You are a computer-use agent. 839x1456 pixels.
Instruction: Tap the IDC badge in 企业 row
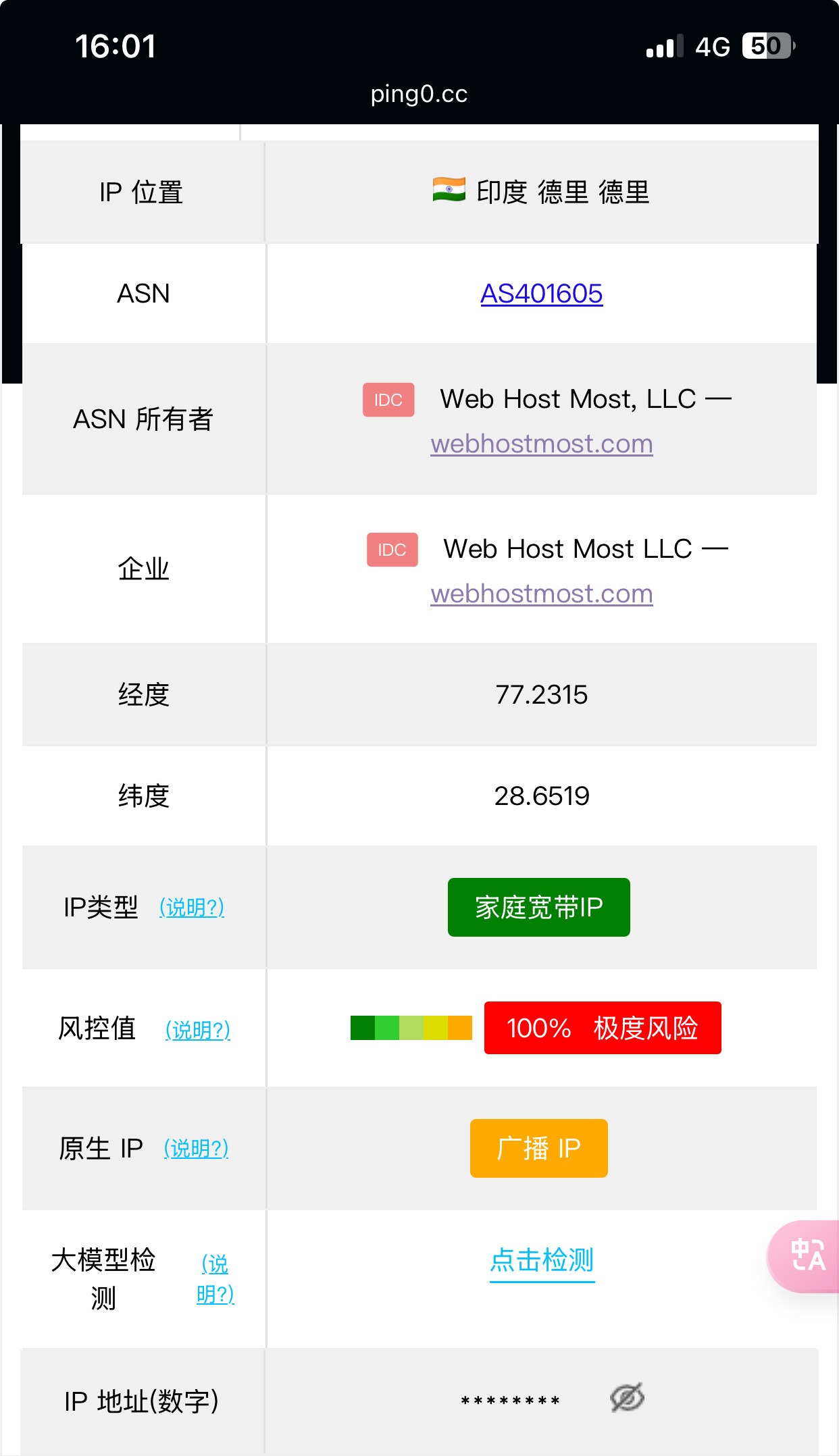pyautogui.click(x=392, y=550)
